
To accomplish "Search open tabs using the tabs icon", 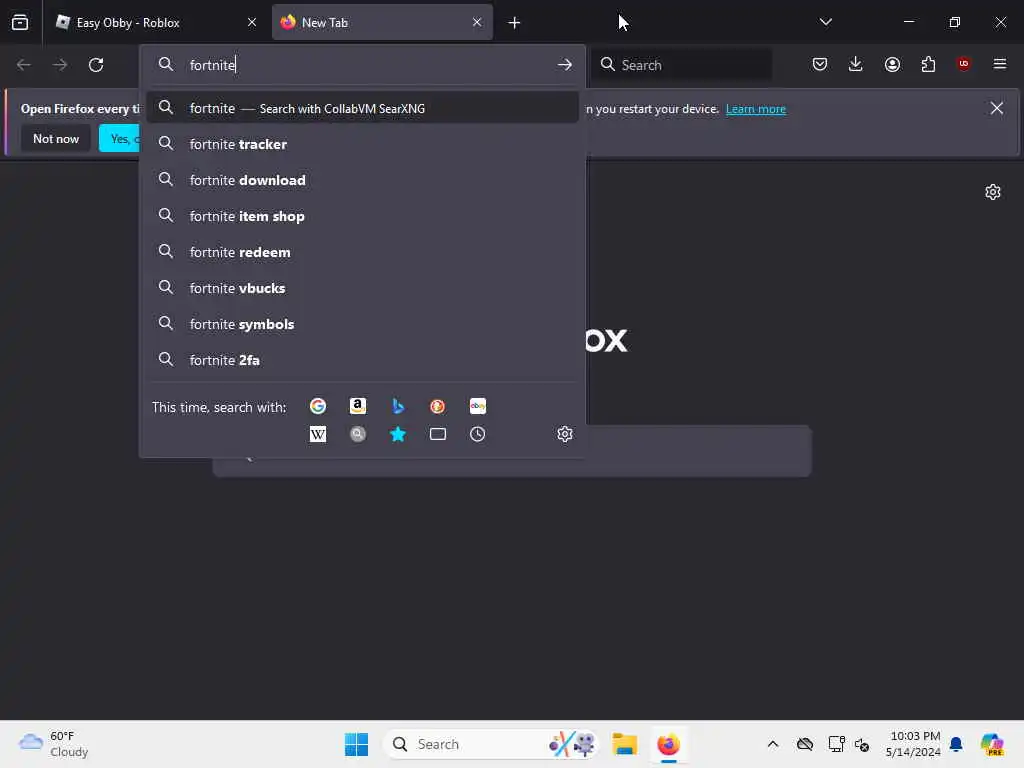I will pyautogui.click(x=438, y=434).
